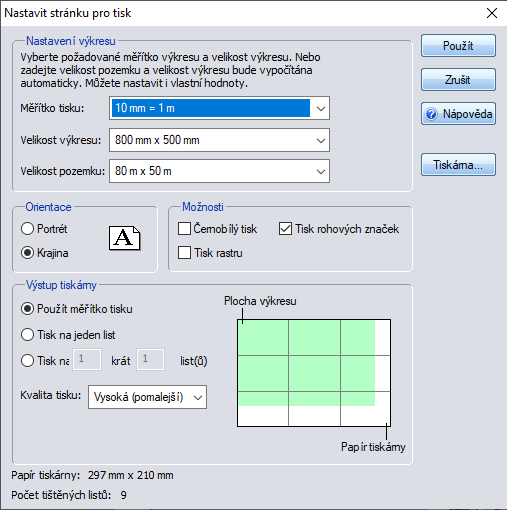
Task: Open the Kvalita tisku dropdown
Action: 147,397
